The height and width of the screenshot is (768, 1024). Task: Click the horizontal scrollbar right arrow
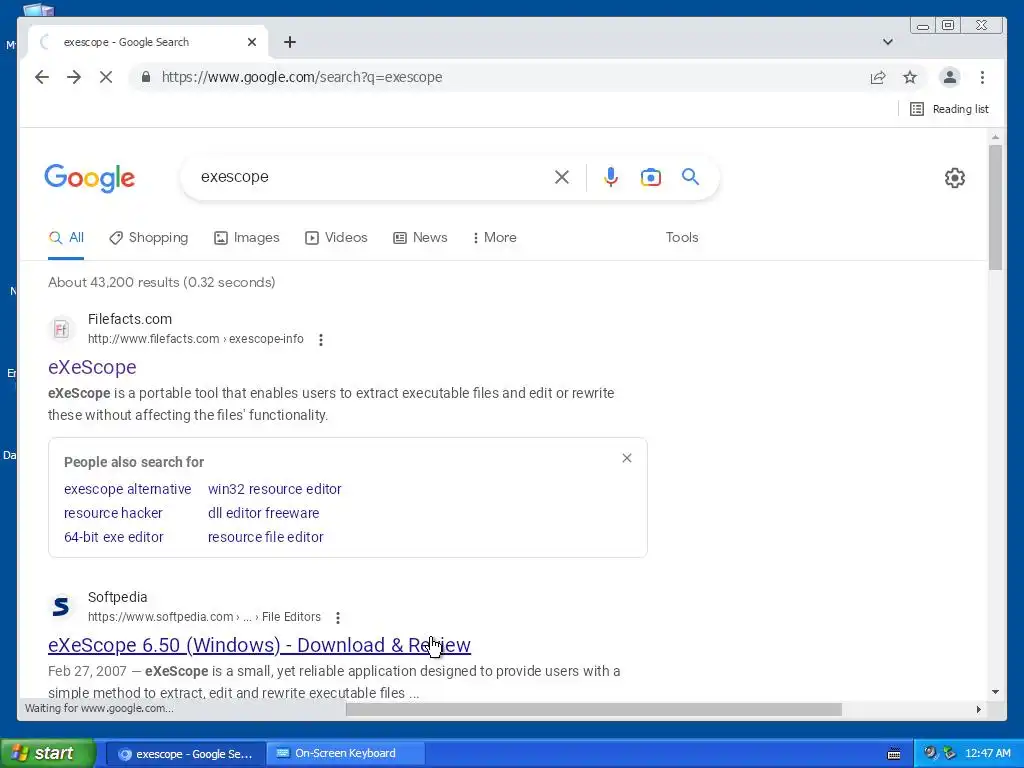(x=978, y=709)
